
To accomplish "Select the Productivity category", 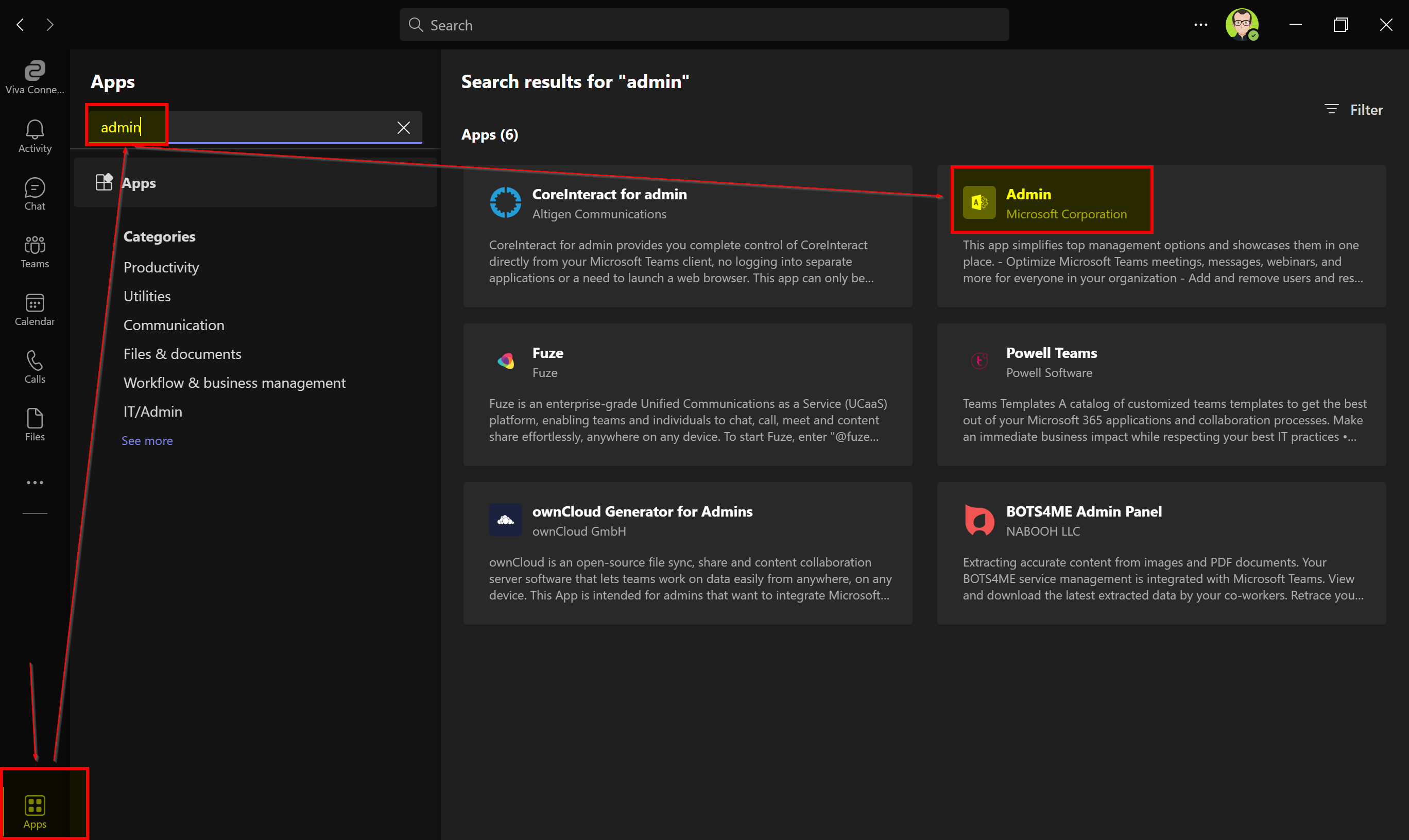I will click(x=161, y=267).
